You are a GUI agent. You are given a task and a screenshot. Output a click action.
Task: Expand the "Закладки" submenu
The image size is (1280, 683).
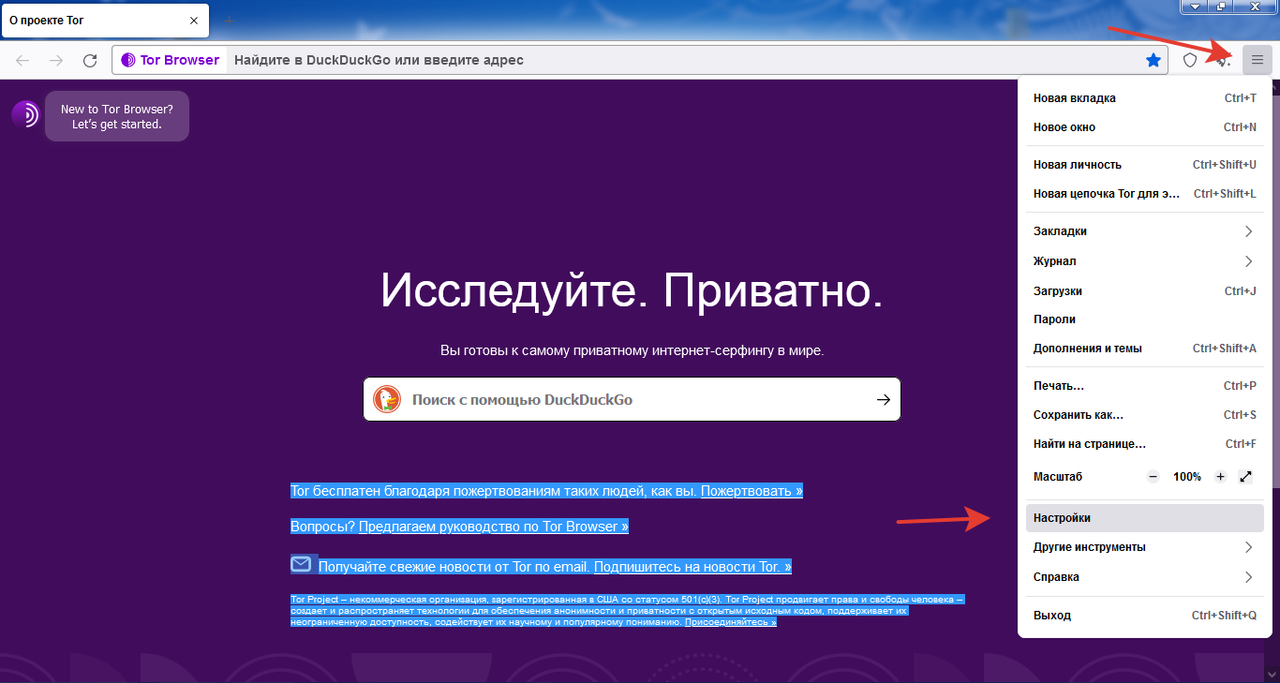pyautogui.click(x=1145, y=231)
